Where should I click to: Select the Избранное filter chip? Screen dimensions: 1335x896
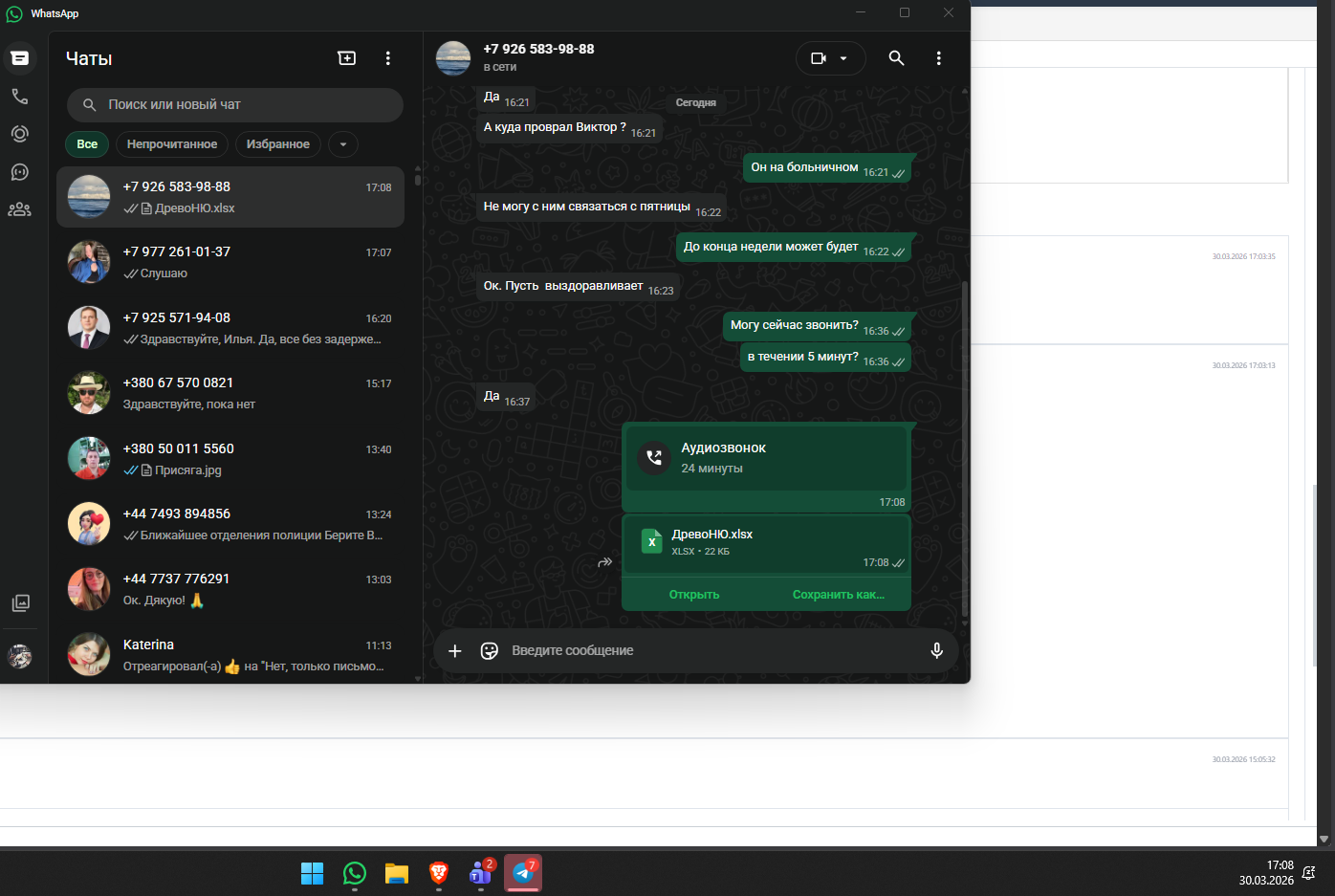[x=278, y=144]
